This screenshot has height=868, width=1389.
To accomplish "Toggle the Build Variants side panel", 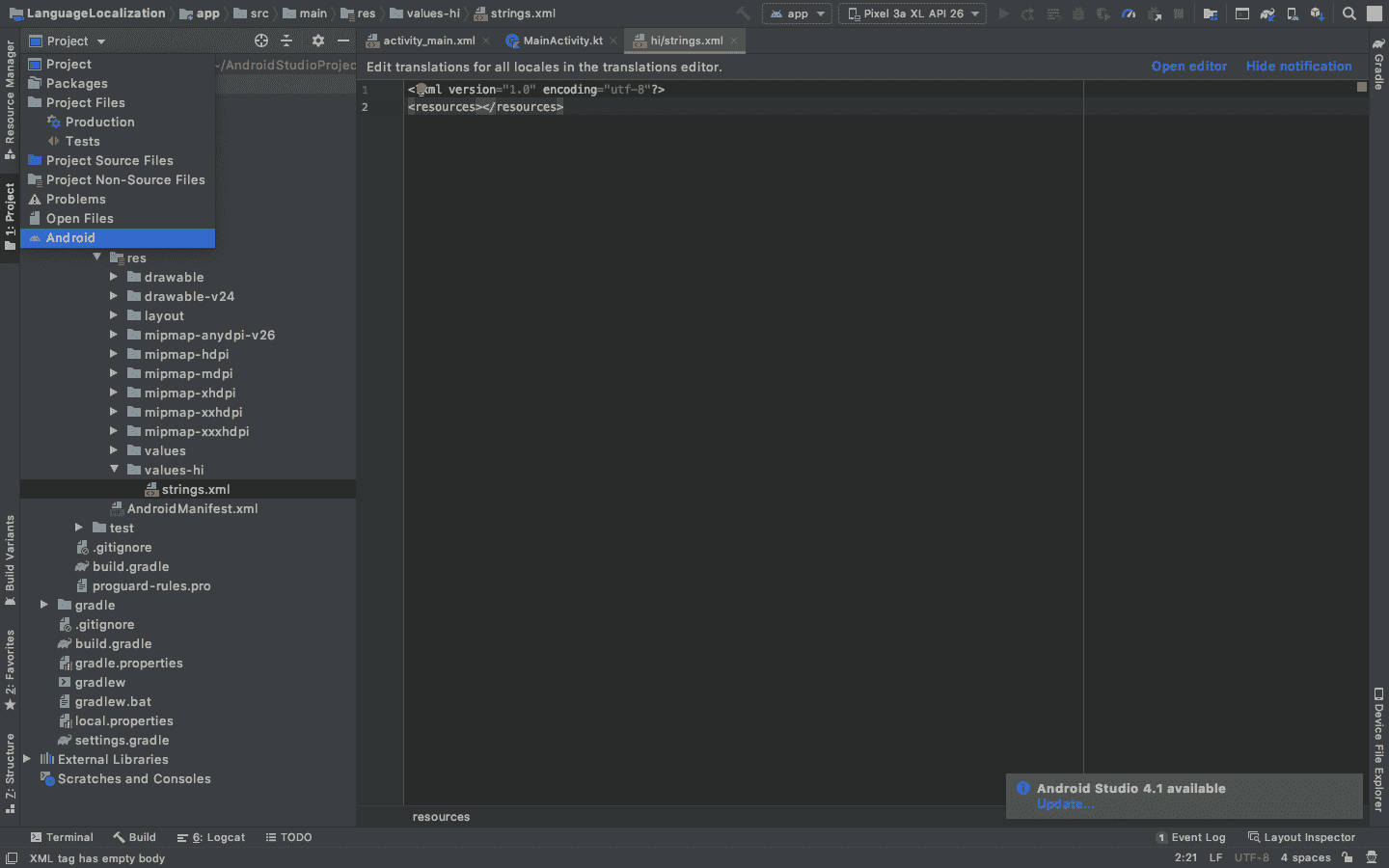I will pyautogui.click(x=11, y=559).
